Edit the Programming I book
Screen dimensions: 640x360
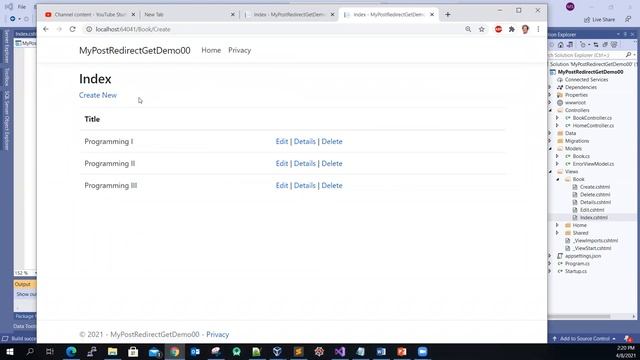coord(282,141)
